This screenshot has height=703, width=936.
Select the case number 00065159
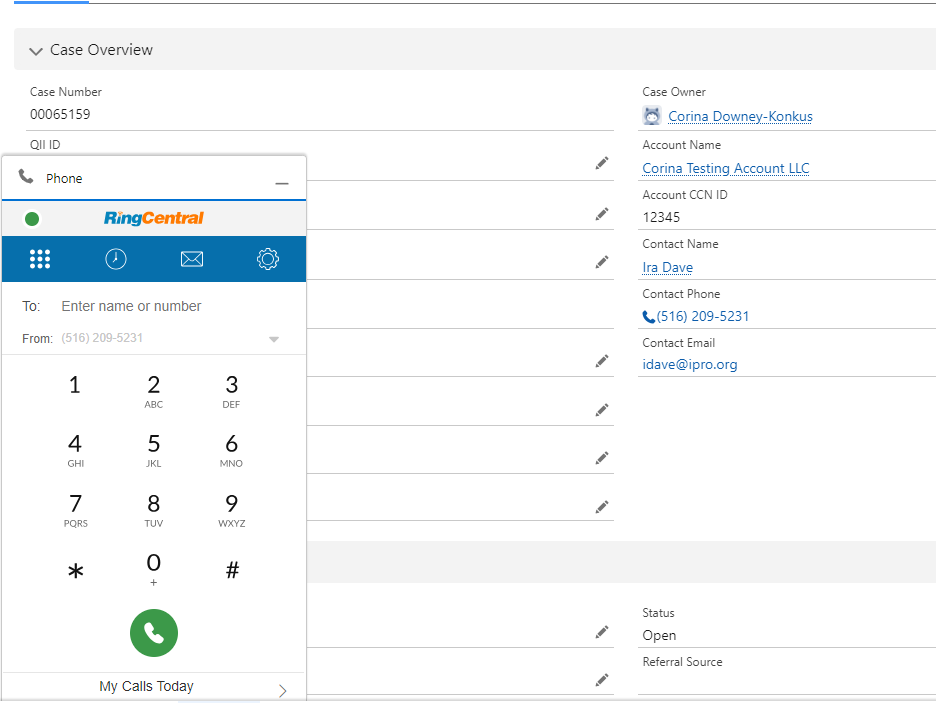(60, 114)
